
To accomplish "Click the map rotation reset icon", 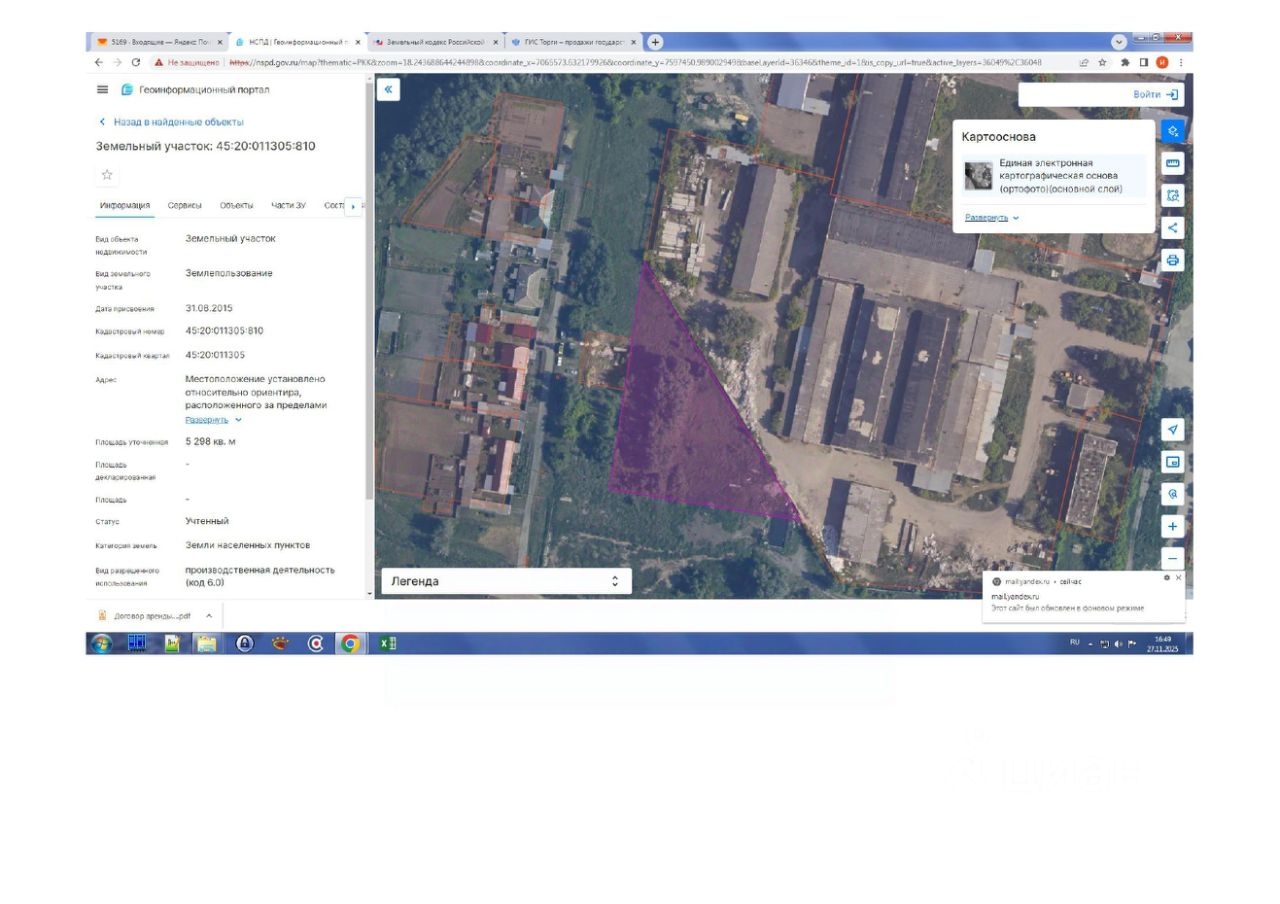I will coord(1173,494).
